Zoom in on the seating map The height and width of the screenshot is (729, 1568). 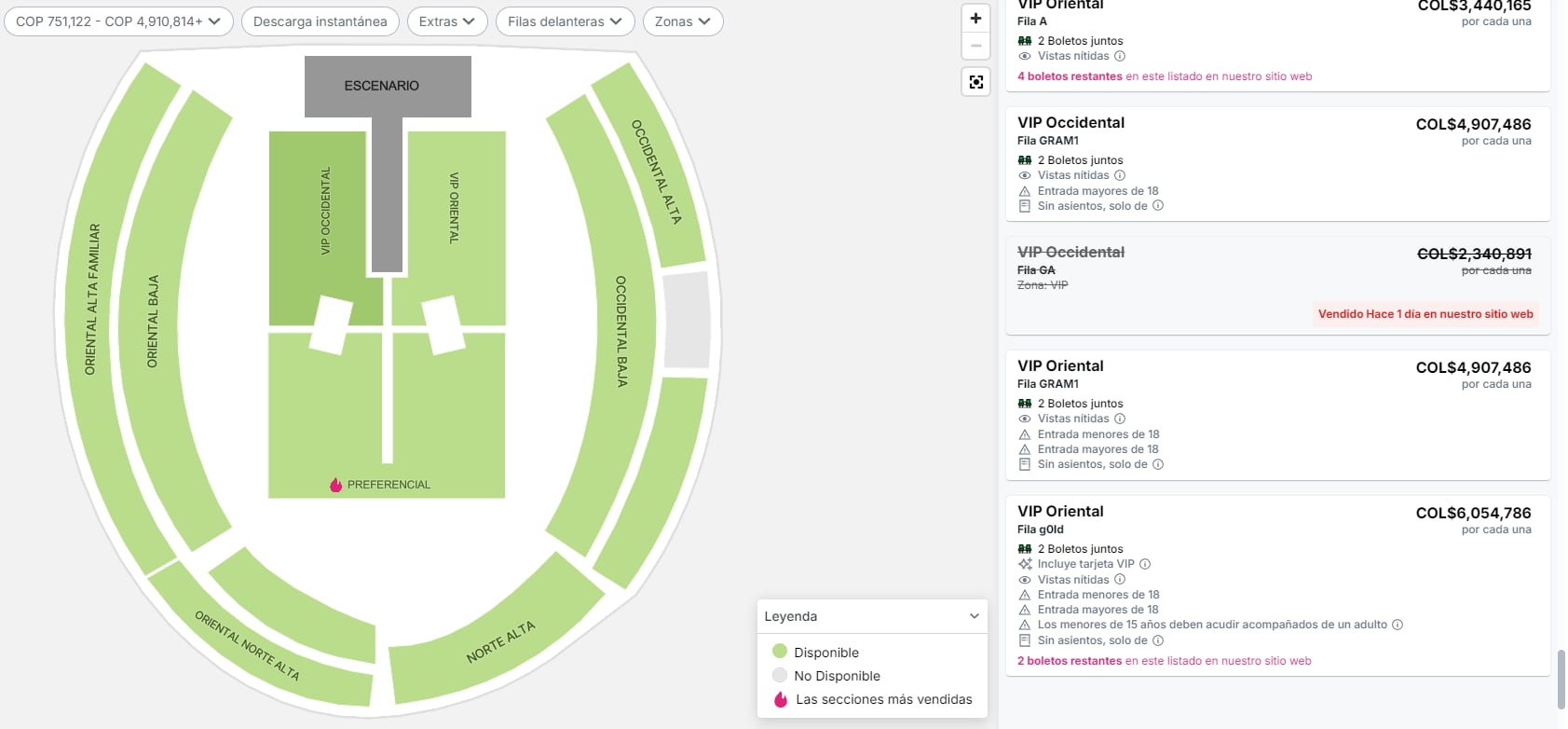coord(975,18)
